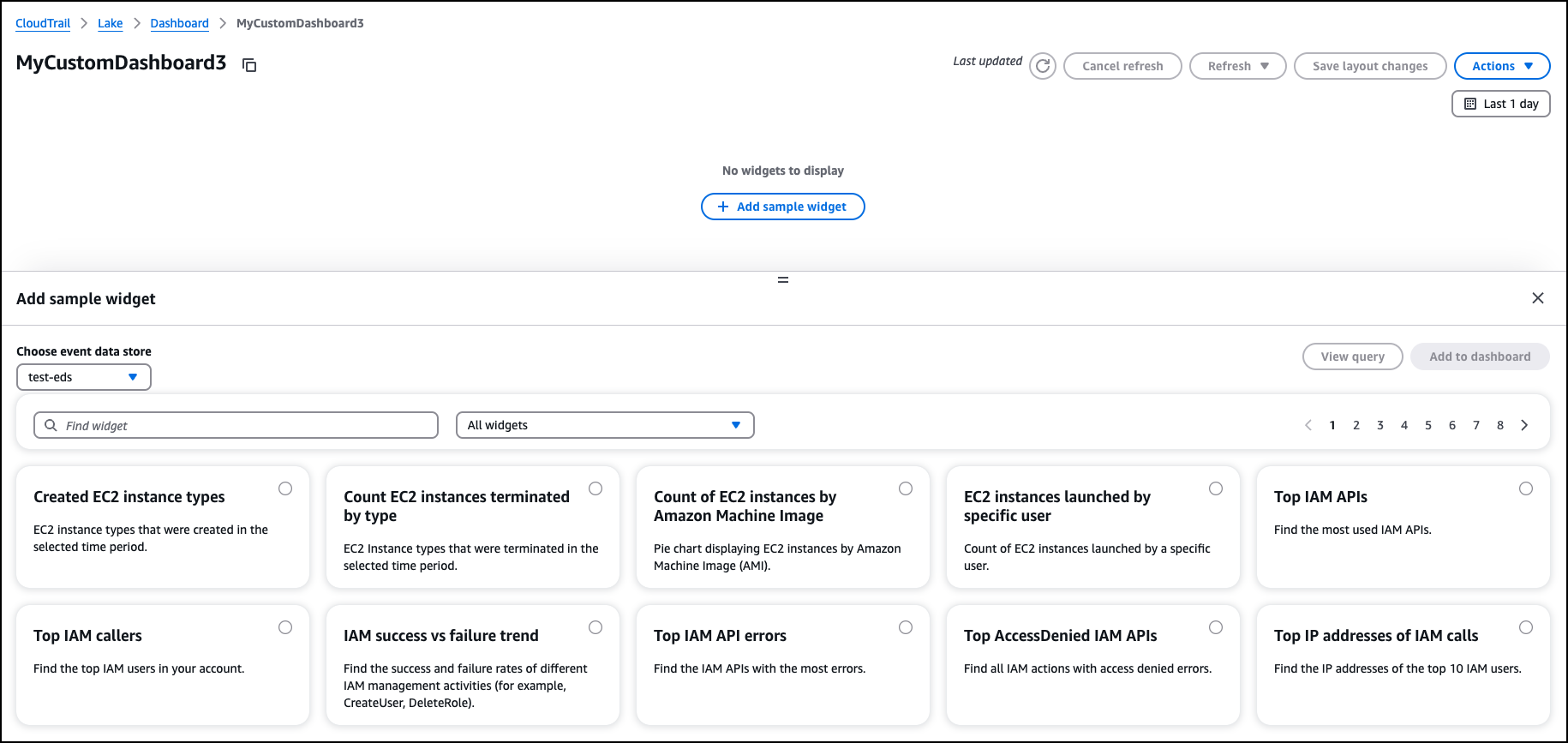Go to widget page 2
Viewport: 1568px width, 743px height.
coord(1356,425)
